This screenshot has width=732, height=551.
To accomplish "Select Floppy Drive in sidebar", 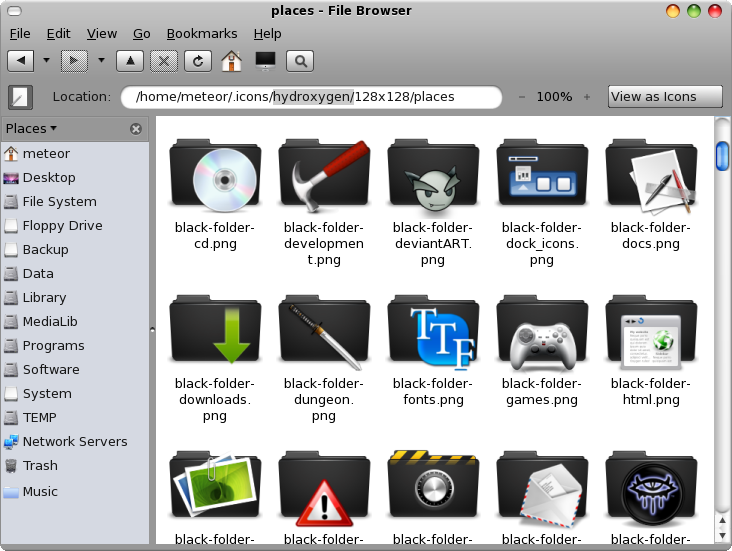I will click(75, 226).
